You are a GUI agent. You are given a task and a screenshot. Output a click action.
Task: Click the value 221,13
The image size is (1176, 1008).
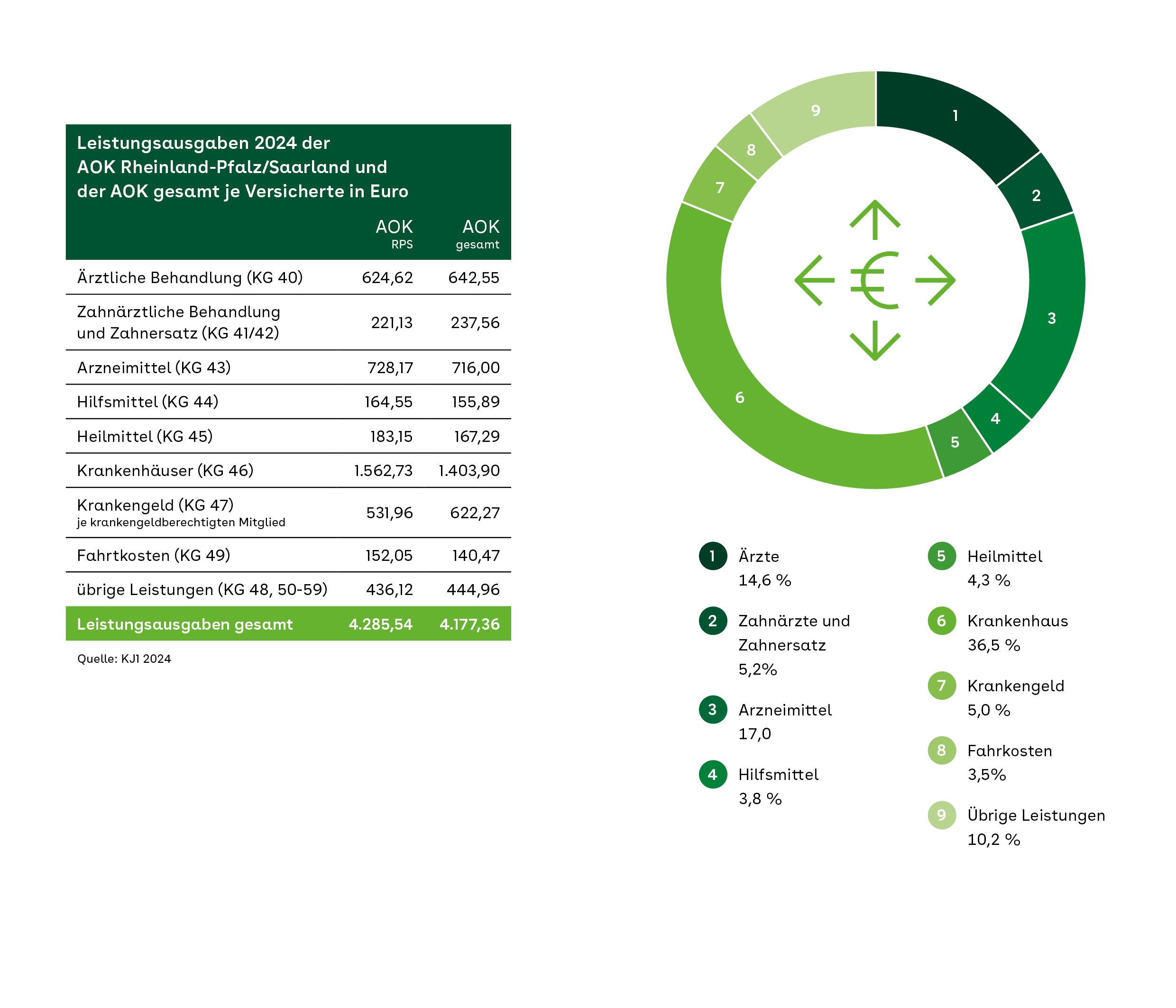coord(392,323)
